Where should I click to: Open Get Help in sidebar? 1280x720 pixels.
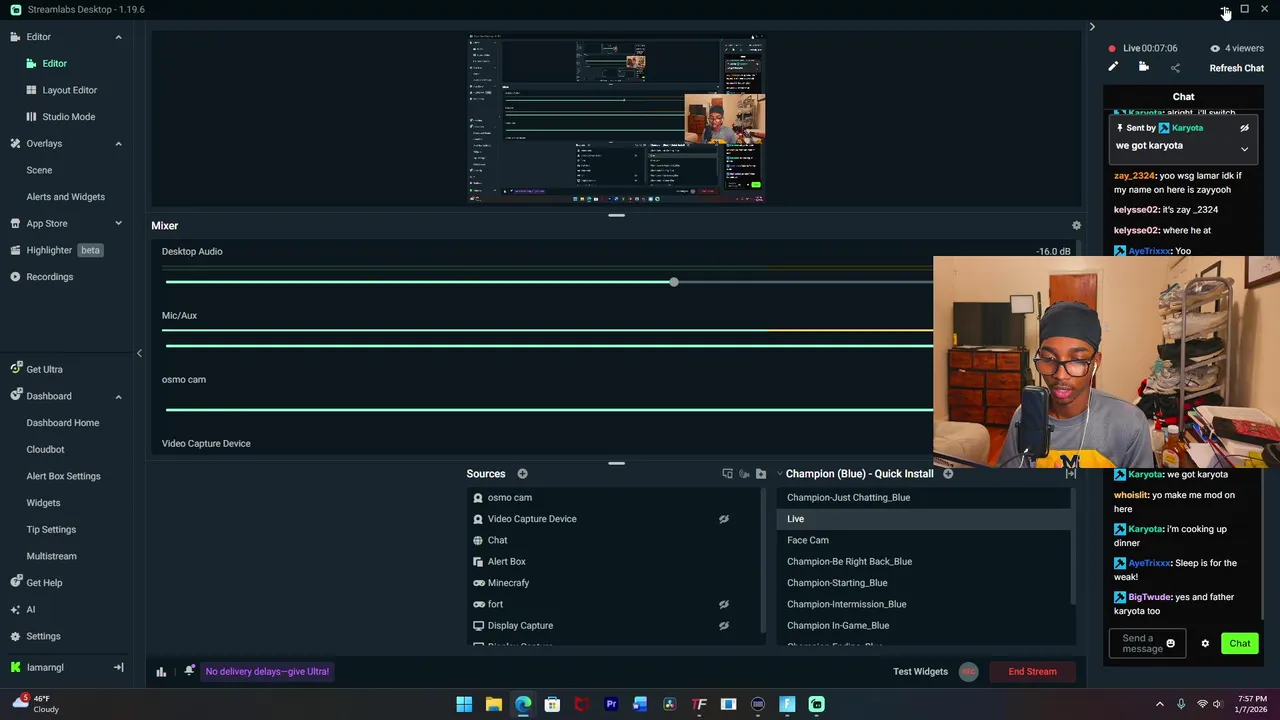44,583
